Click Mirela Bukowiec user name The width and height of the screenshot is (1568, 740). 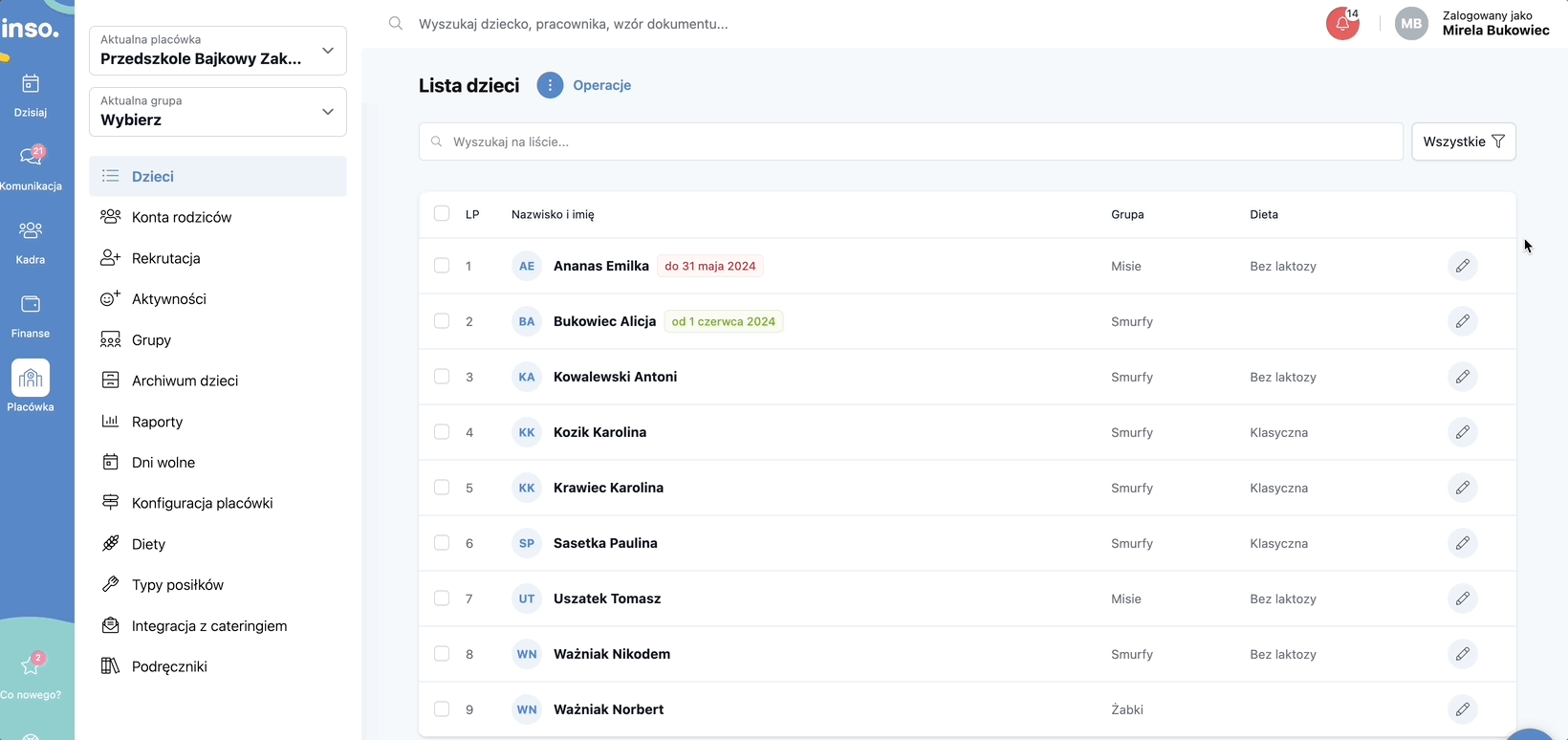click(1496, 31)
